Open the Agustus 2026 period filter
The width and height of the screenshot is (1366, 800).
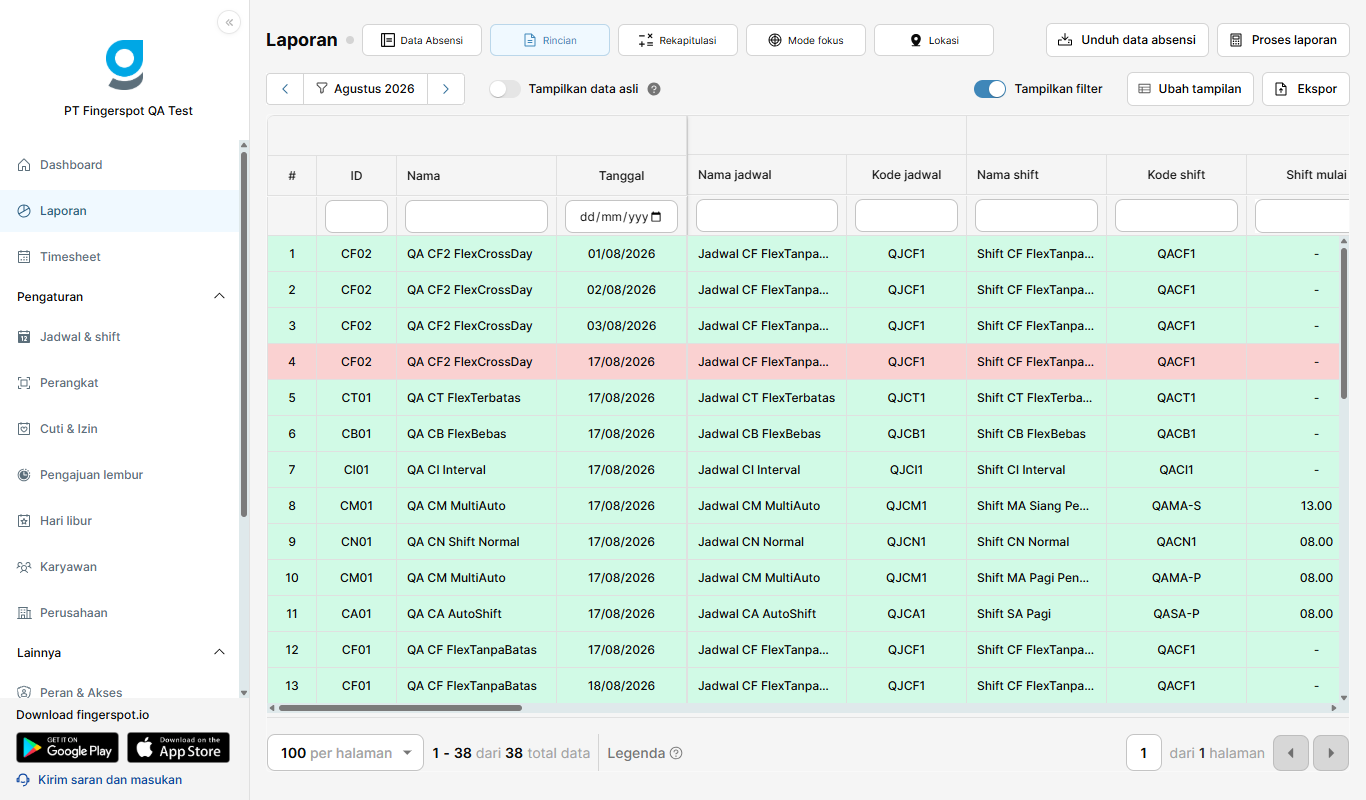click(x=365, y=89)
